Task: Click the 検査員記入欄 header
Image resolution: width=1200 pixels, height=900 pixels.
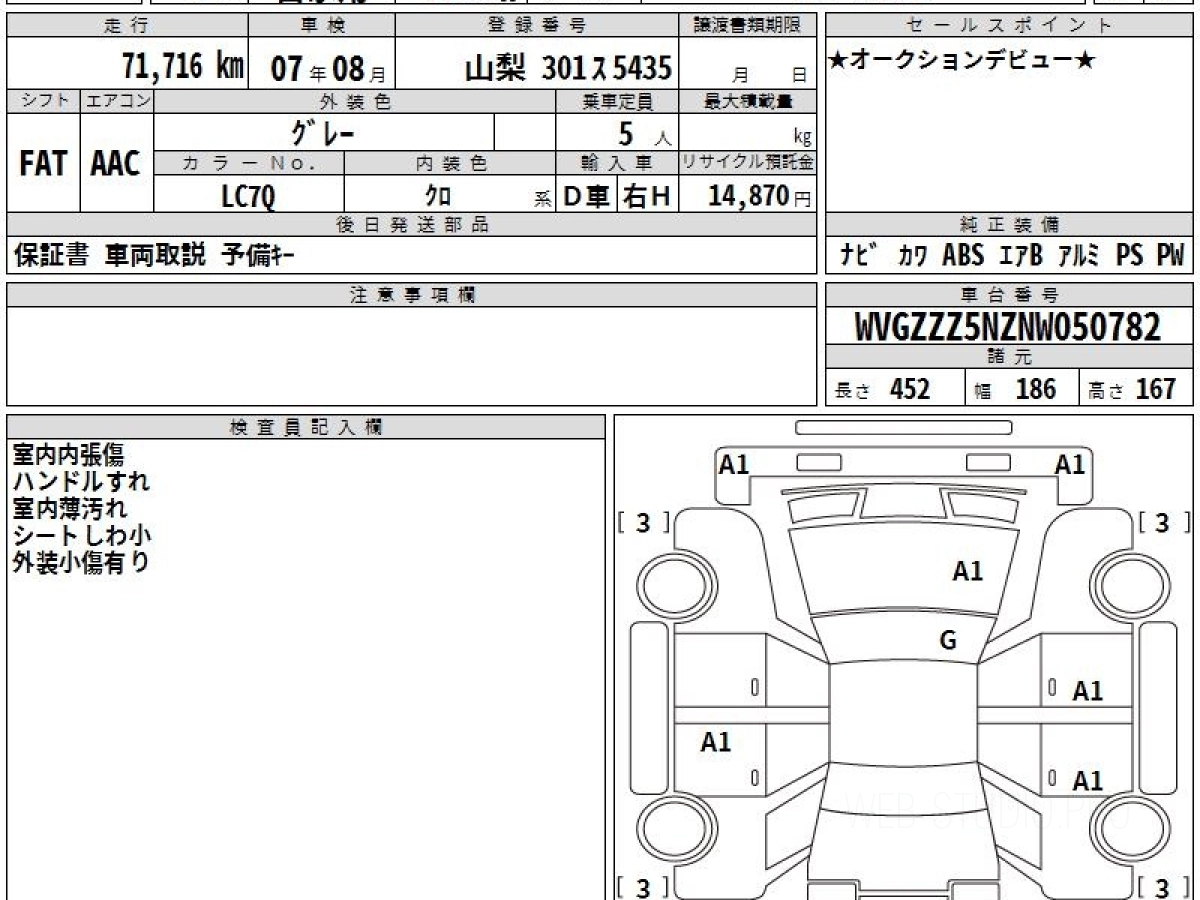Action: (x=306, y=427)
